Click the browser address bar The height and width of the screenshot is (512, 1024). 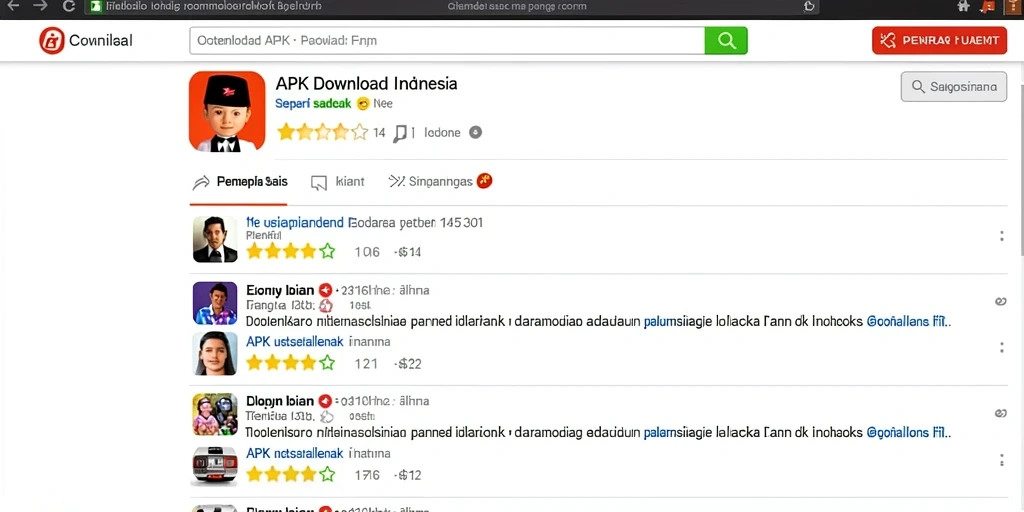pyautogui.click(x=451, y=7)
